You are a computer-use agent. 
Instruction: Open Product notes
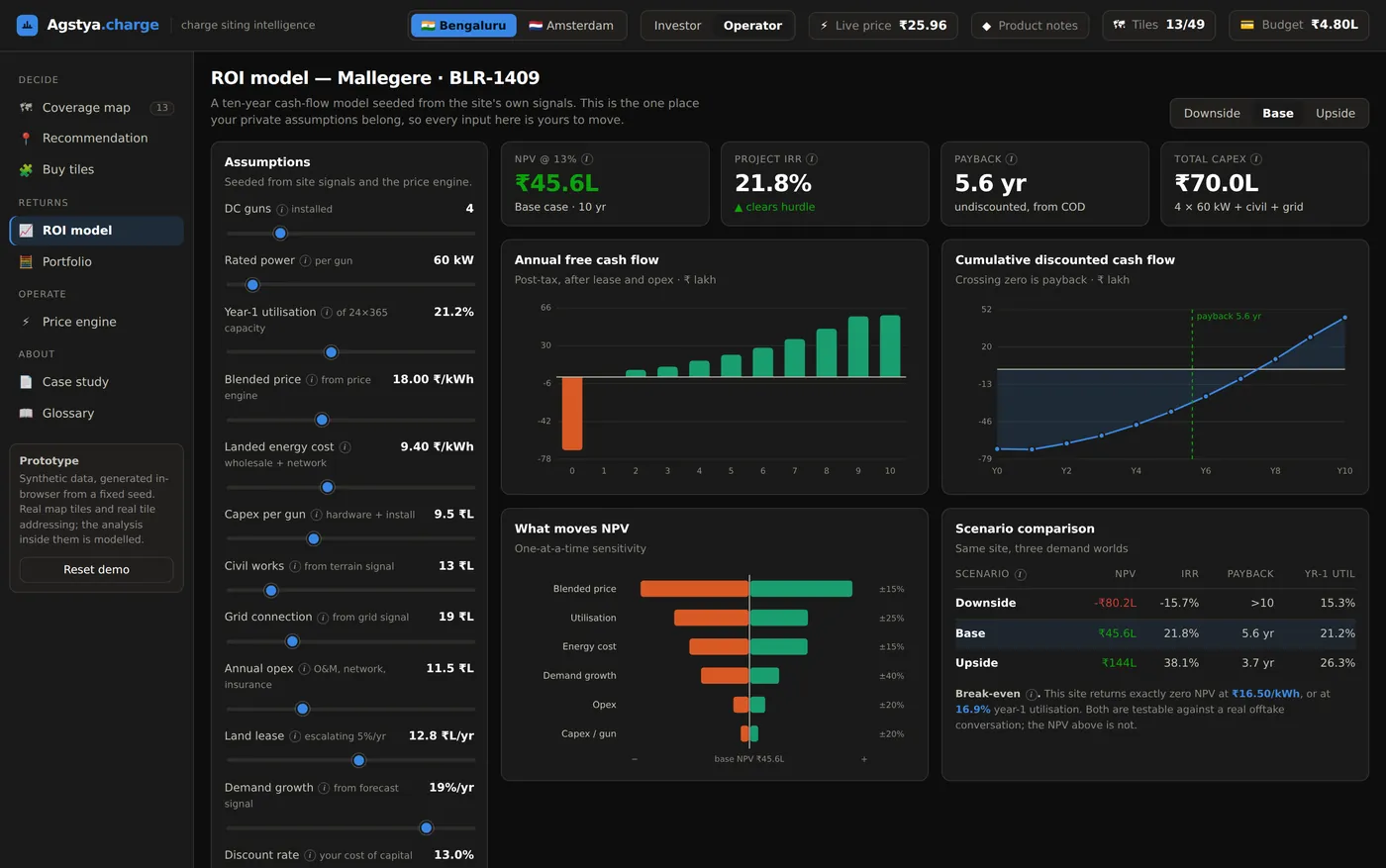pyautogui.click(x=1031, y=26)
